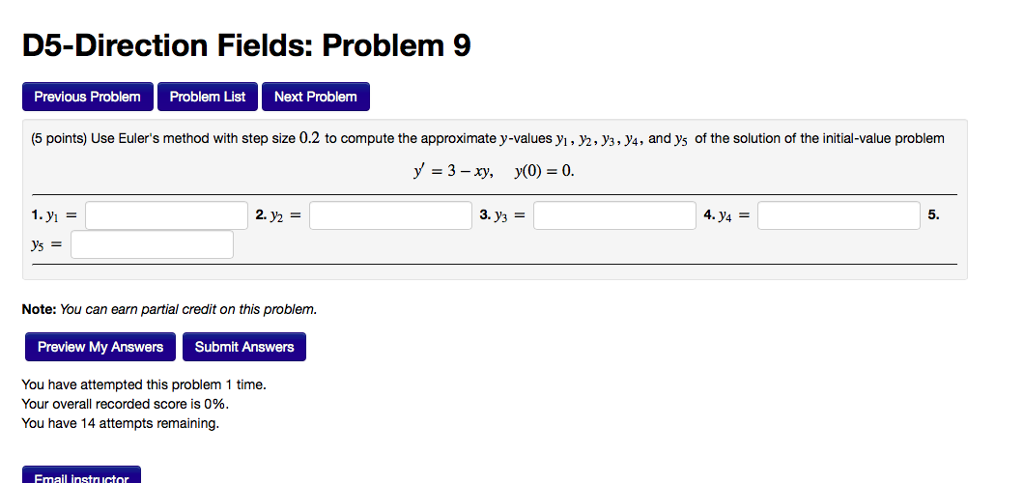Advance to the Next Problem
Viewport: 1024px width, 483px height.
click(x=315, y=97)
